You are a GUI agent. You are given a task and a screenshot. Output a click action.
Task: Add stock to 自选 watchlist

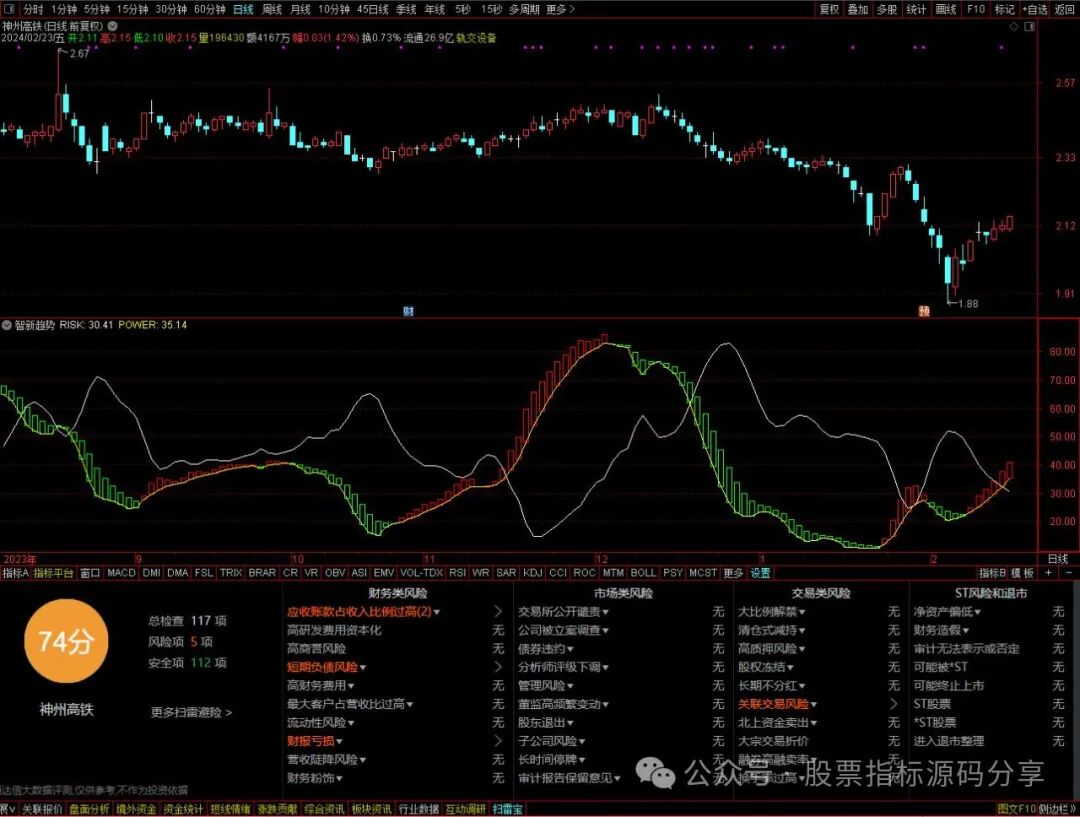pos(1035,9)
